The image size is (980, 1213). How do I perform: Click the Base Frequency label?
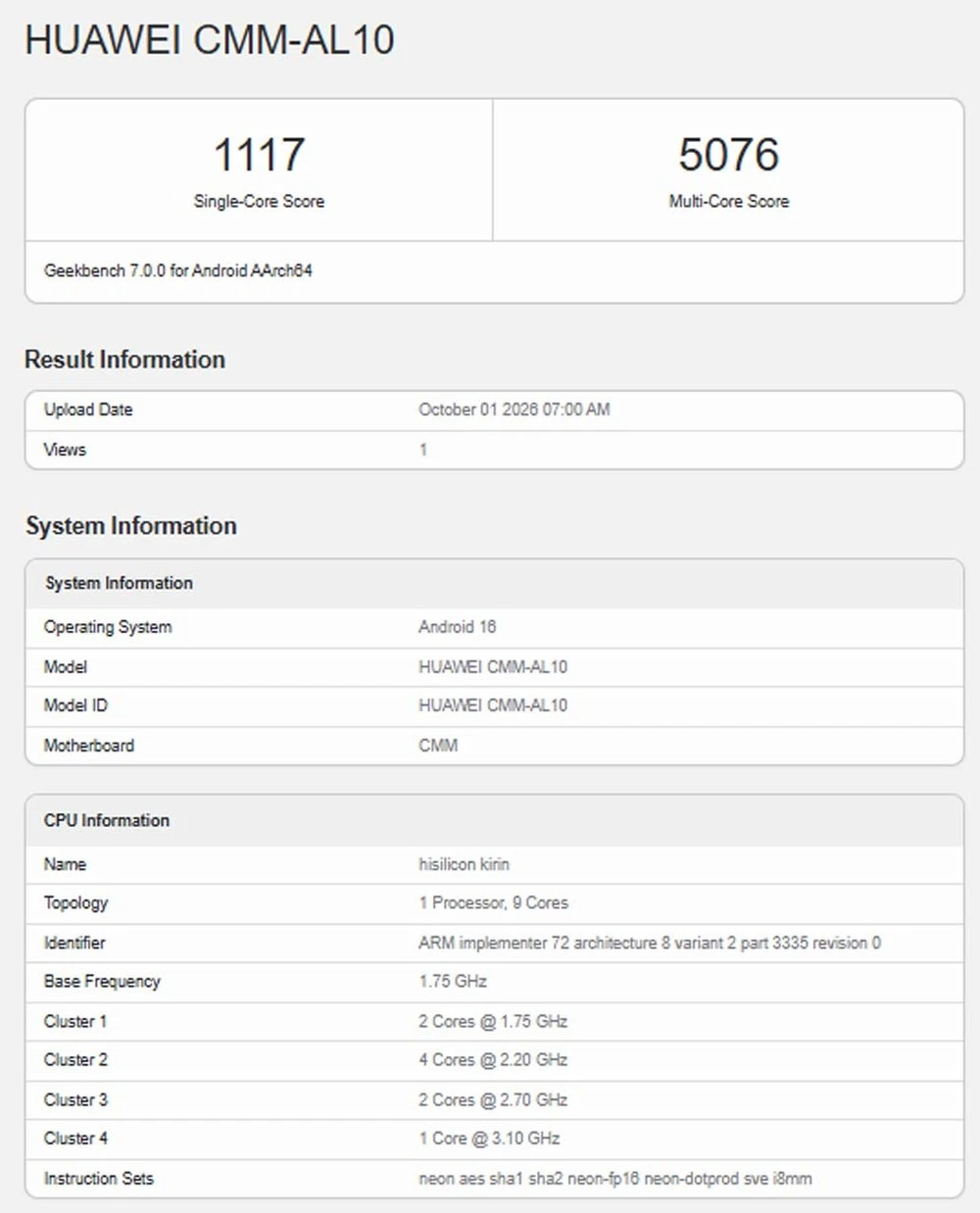tap(101, 982)
